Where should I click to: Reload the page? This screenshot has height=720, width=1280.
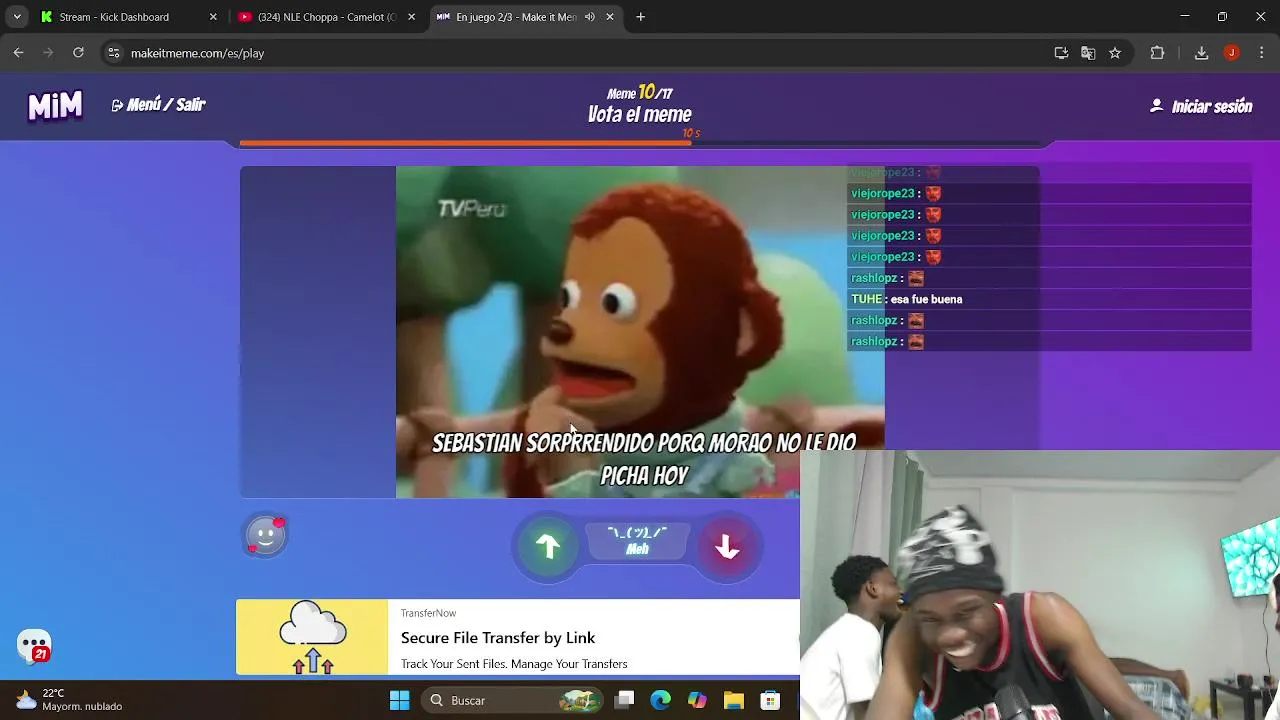[x=78, y=53]
